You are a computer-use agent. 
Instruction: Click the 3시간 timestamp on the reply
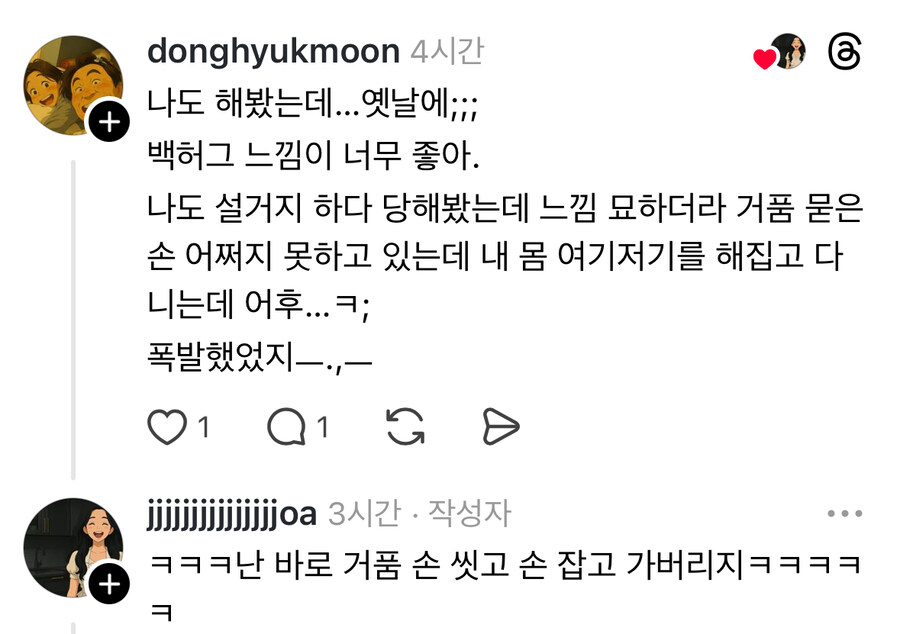(364, 514)
